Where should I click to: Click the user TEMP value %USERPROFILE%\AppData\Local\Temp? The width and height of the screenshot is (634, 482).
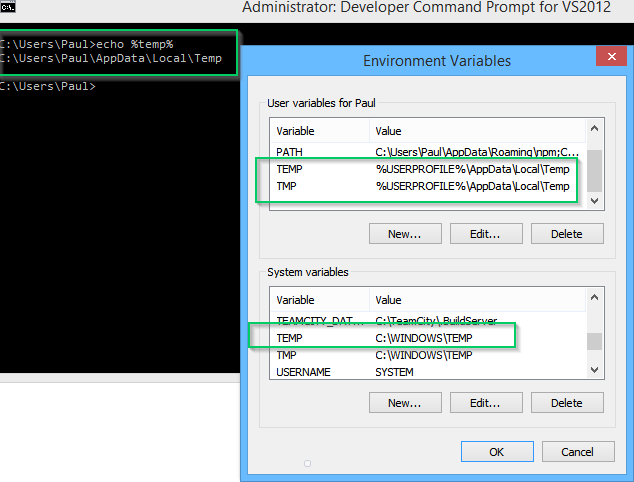click(472, 169)
